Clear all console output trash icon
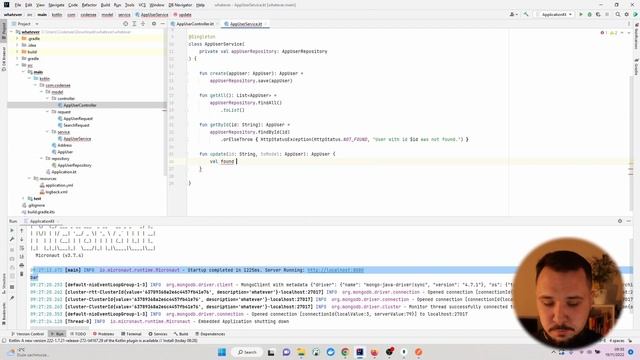Image resolution: width=640 pixels, height=360 pixels. pyautogui.click(x=22, y=274)
